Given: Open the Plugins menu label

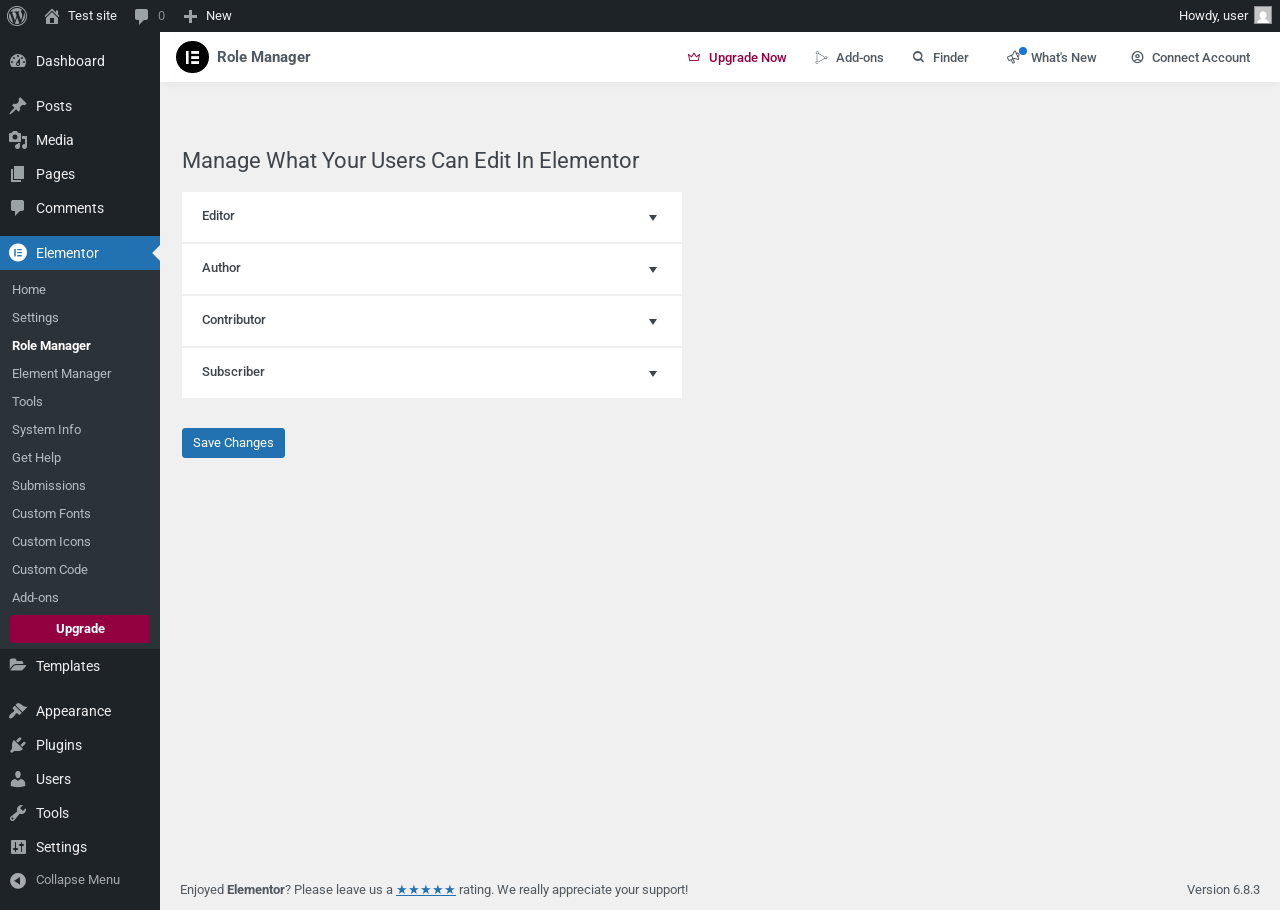Looking at the screenshot, I should click(x=59, y=745).
